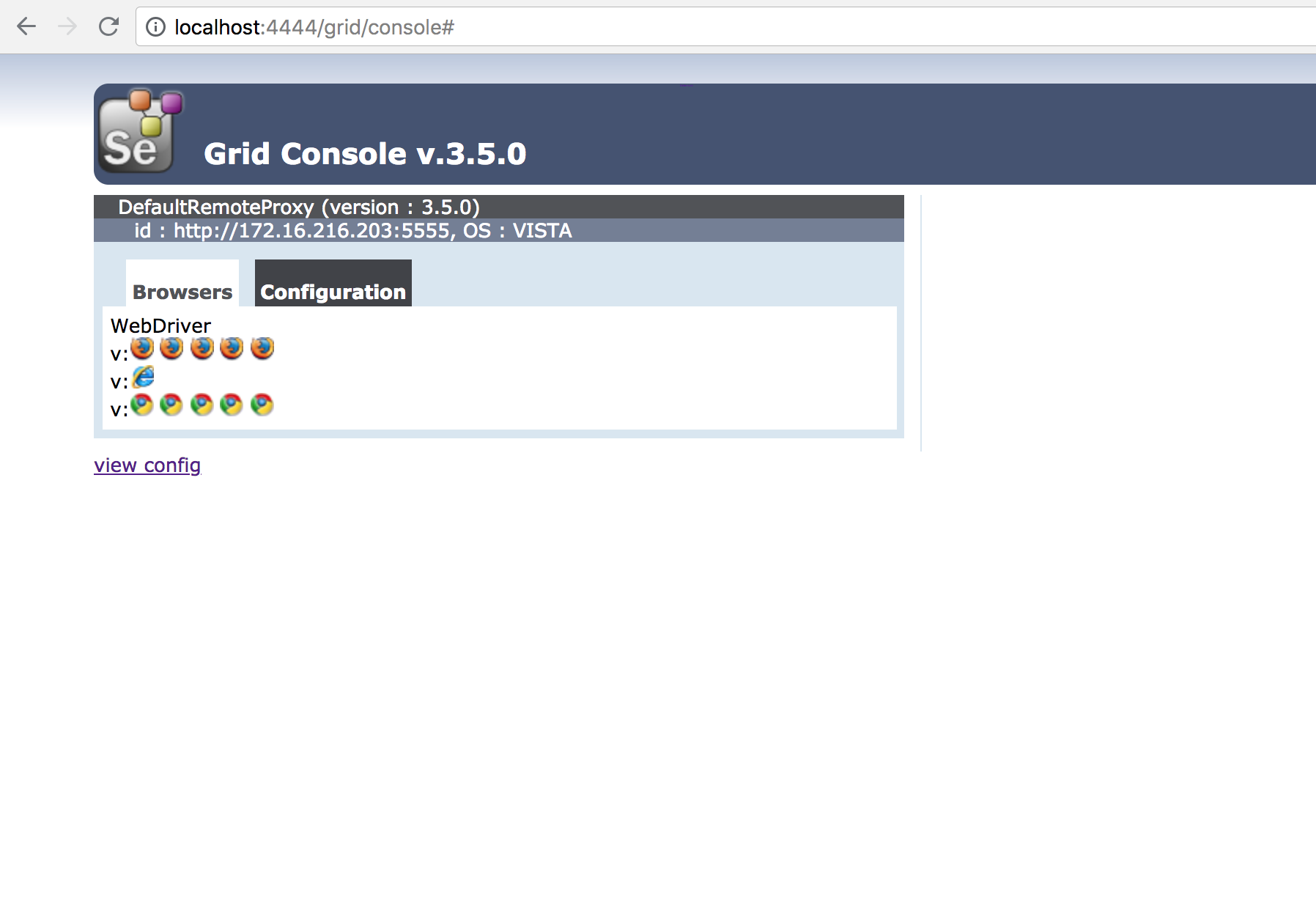Click the Selenium Se logo
Screen dimensions: 1316x906
click(140, 131)
